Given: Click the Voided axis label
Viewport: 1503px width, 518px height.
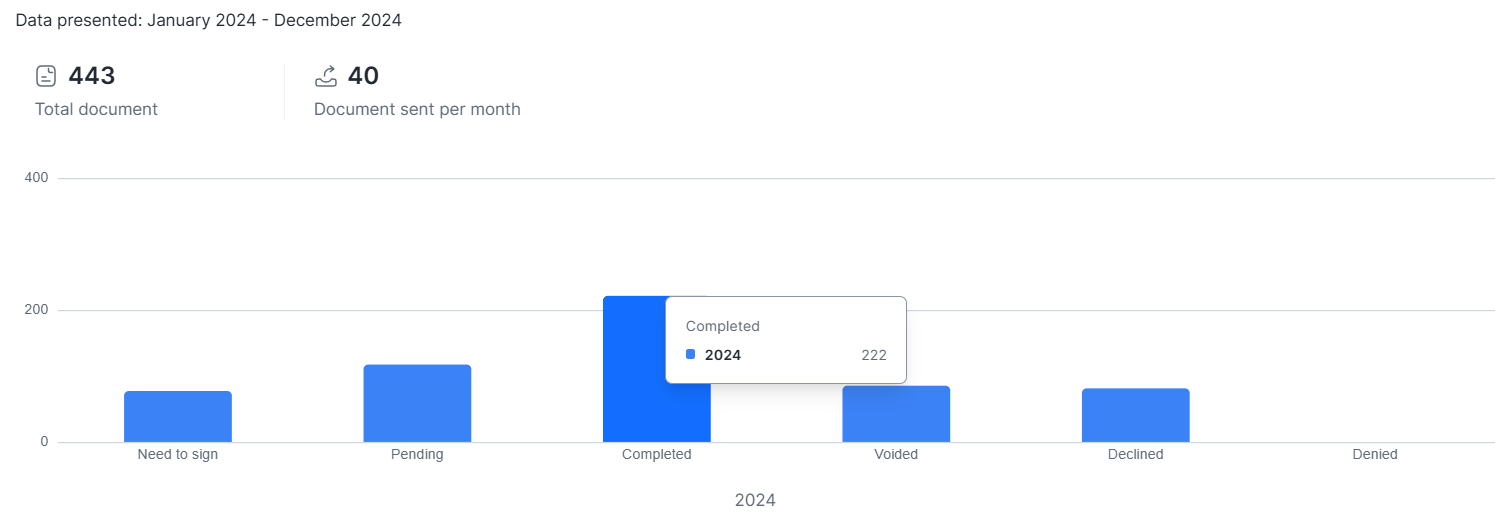Looking at the screenshot, I should tap(896, 454).
